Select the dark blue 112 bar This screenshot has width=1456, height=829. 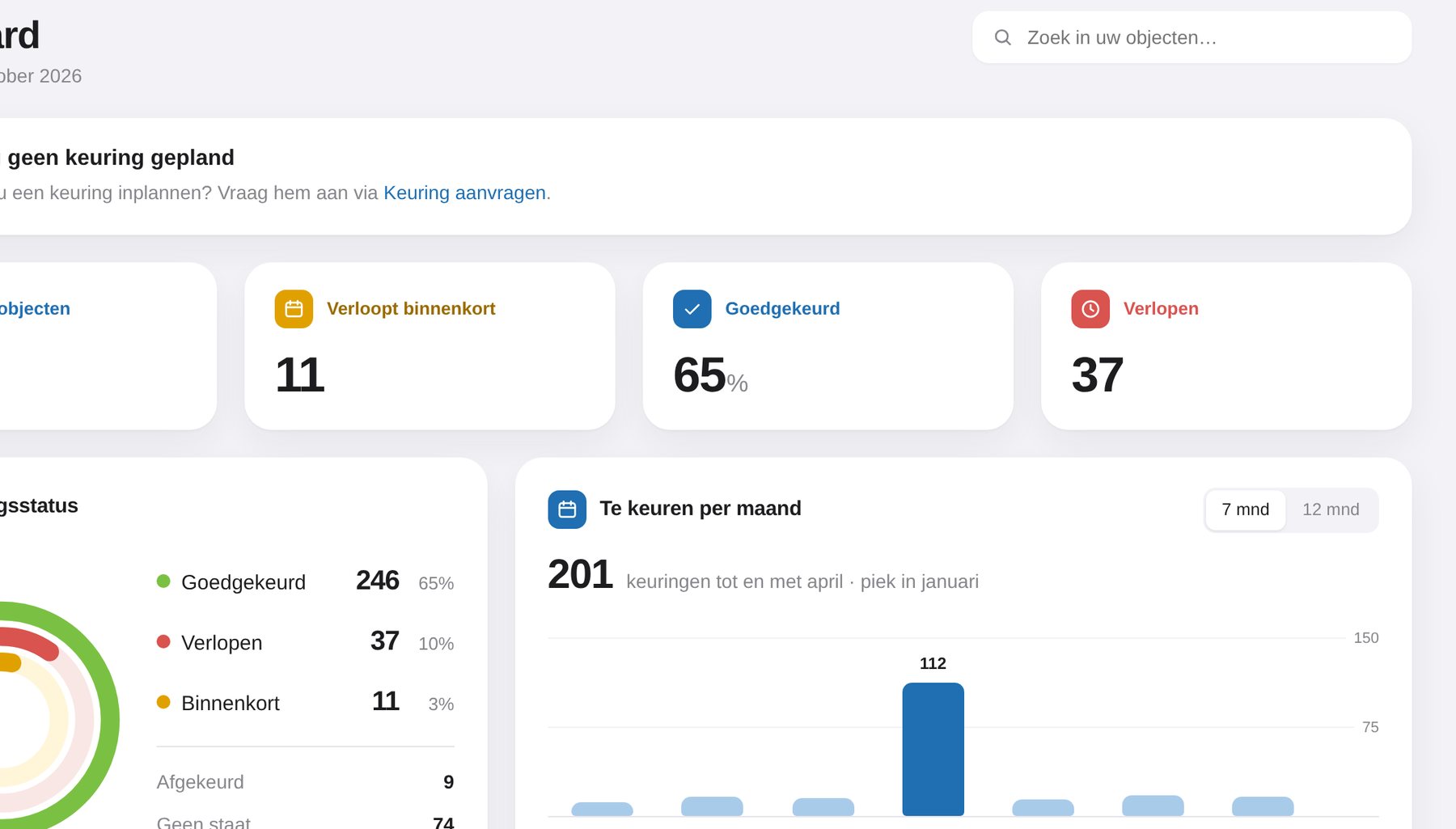point(933,749)
